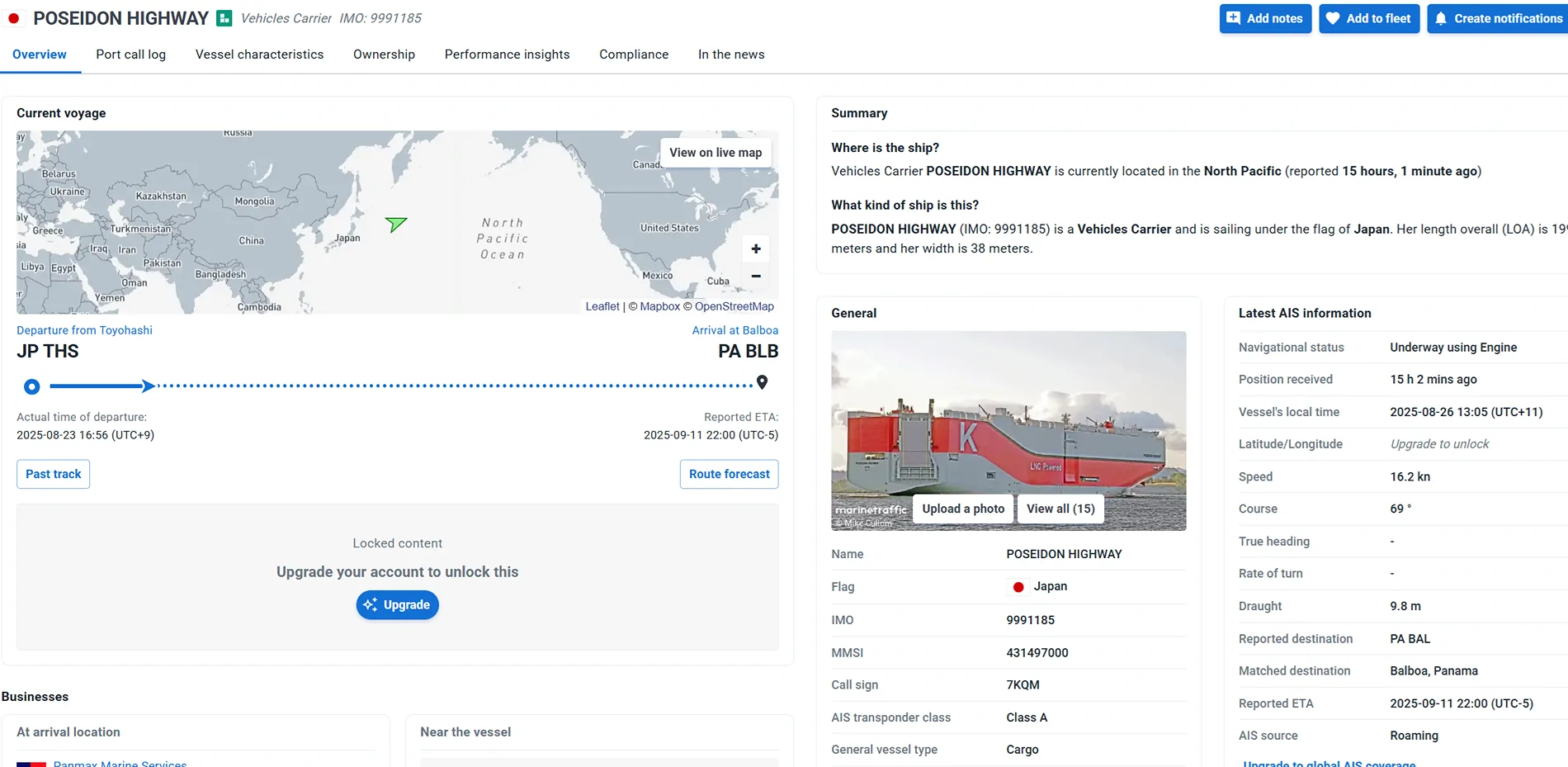1568x767 pixels.
Task: Click the Speed value 16.2 kn
Action: (x=1410, y=476)
